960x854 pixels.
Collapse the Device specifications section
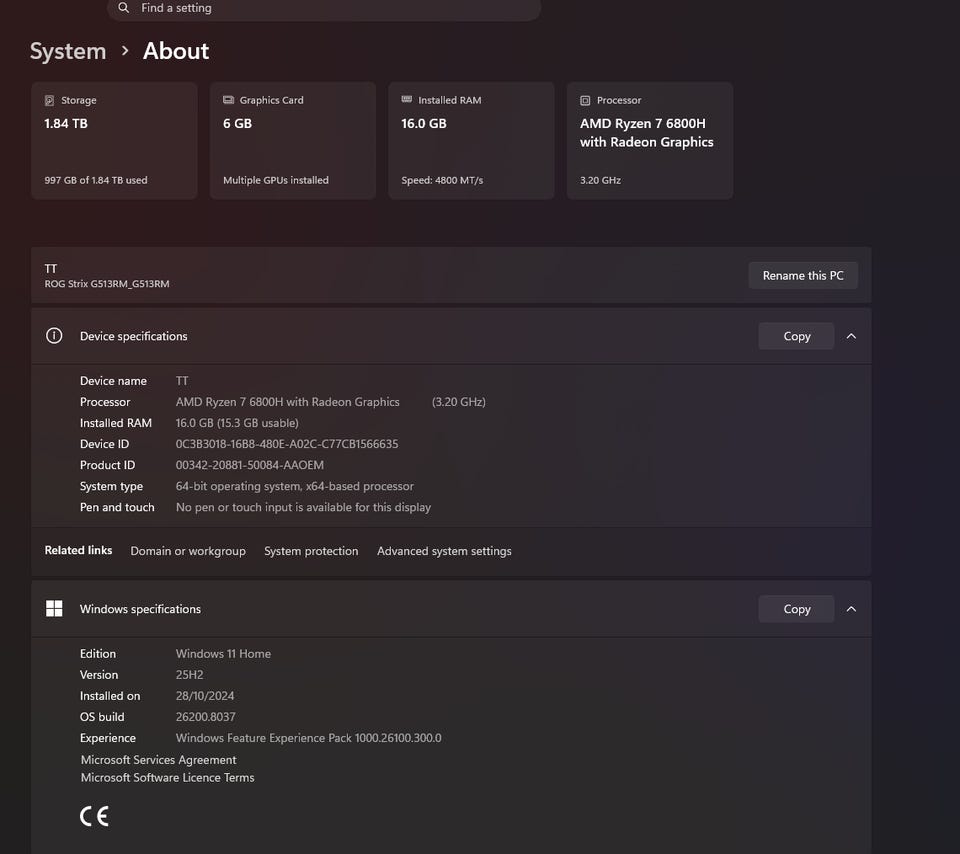(851, 336)
